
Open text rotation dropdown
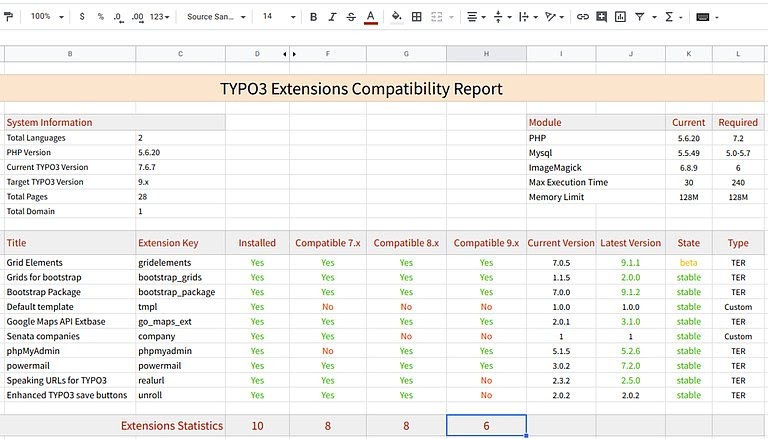pos(554,17)
